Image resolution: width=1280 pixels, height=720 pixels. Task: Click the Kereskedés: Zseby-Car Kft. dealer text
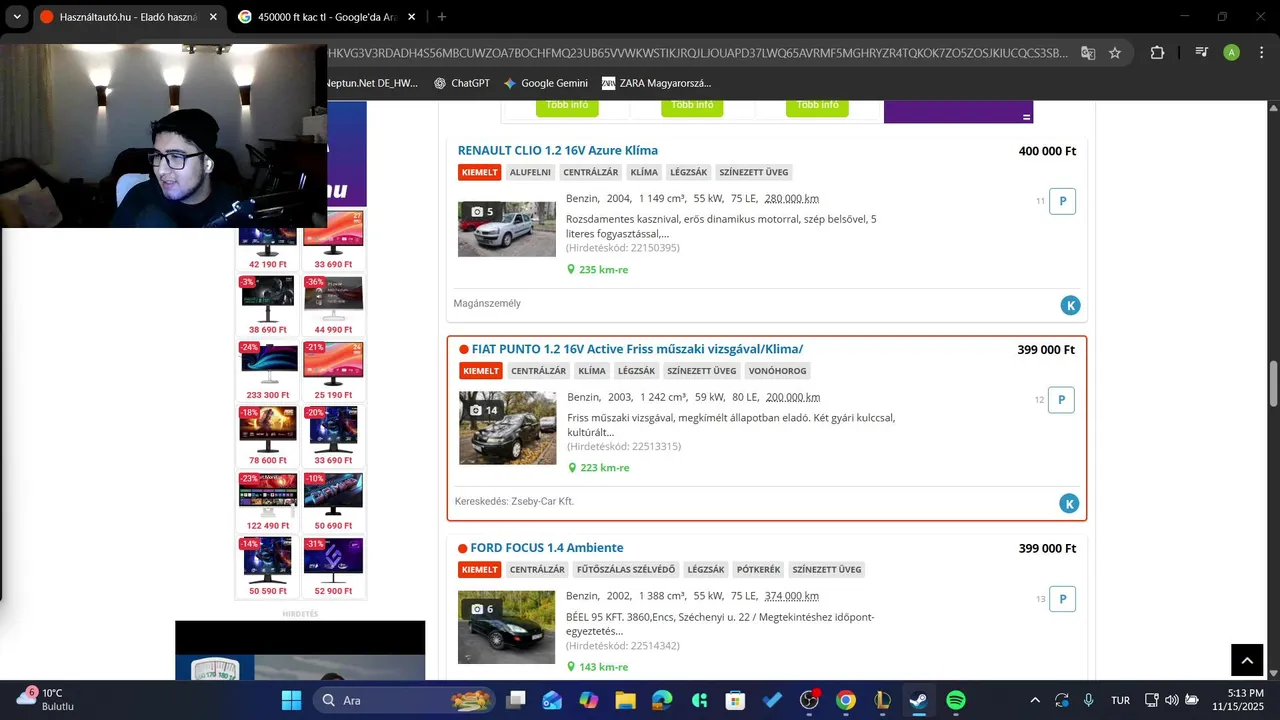pyautogui.click(x=515, y=501)
